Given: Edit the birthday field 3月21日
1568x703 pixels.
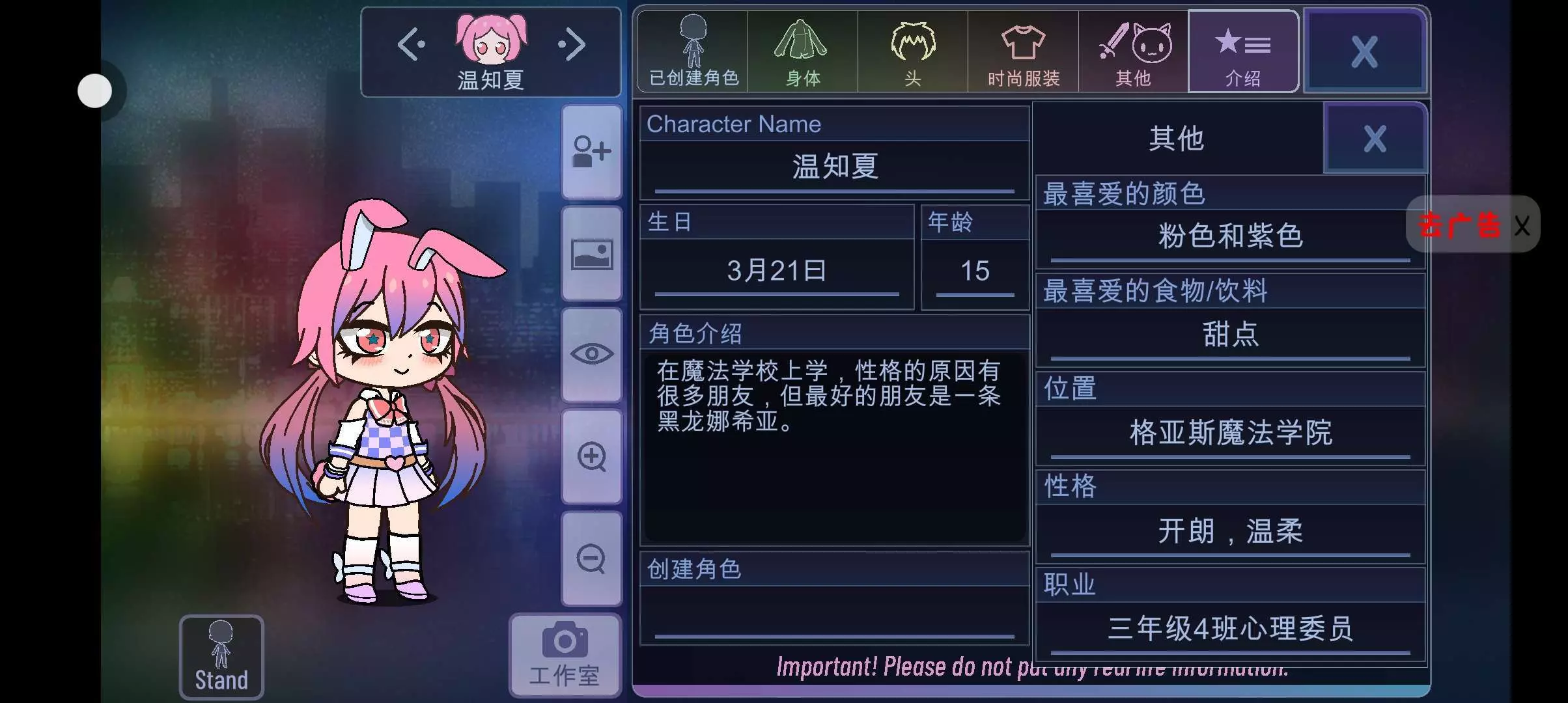Looking at the screenshot, I should tap(777, 271).
